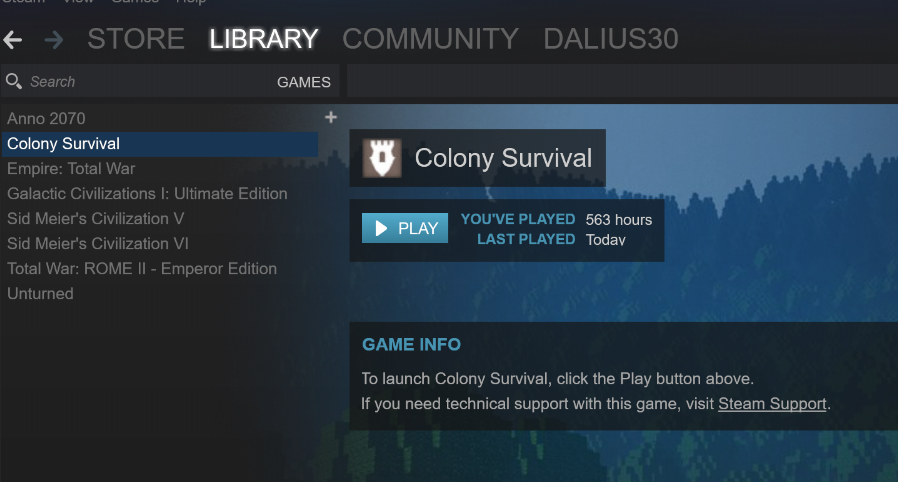Follow the Steam Support link
Viewport: 898px width, 482px height.
click(x=772, y=404)
